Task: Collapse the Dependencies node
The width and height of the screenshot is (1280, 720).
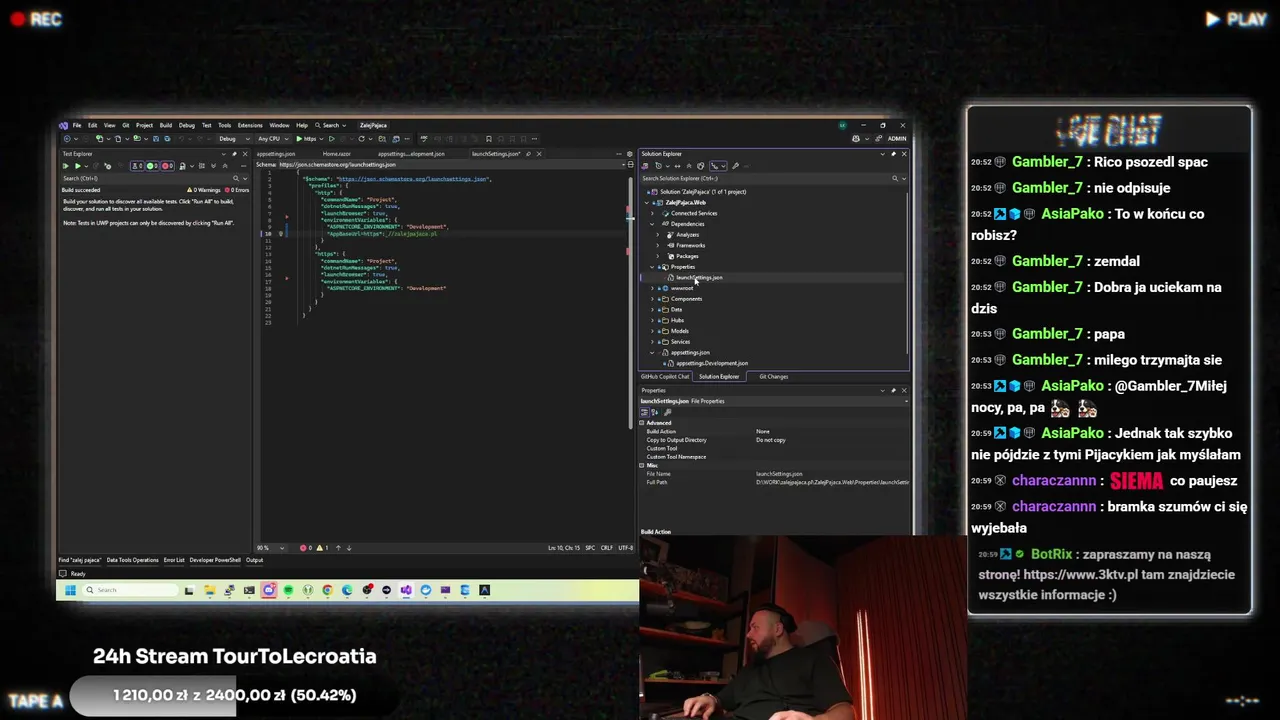Action: 652,224
